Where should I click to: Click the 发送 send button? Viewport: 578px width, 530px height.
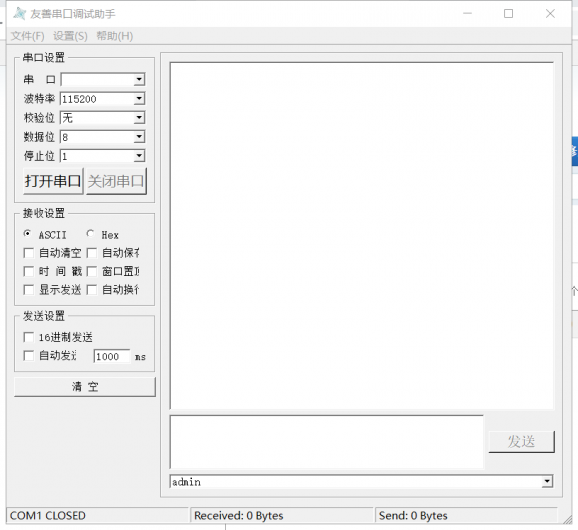tap(521, 442)
